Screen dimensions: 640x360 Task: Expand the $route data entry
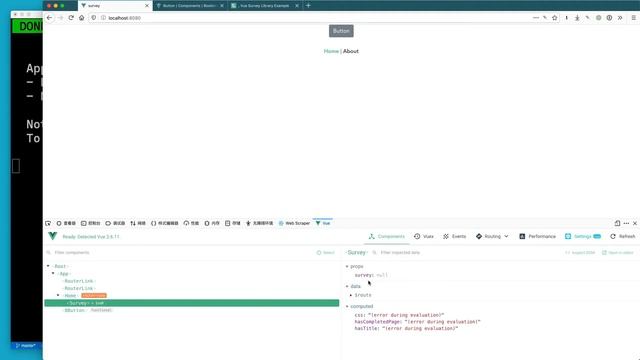pyautogui.click(x=351, y=295)
